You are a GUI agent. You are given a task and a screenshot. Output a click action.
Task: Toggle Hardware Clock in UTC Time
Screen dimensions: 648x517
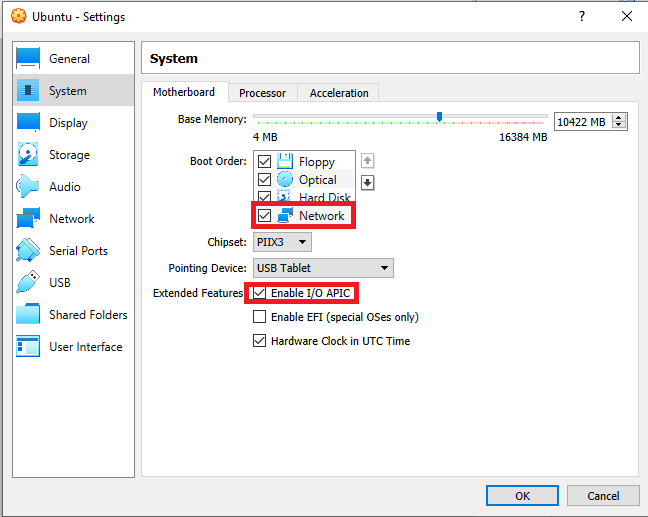(259, 341)
